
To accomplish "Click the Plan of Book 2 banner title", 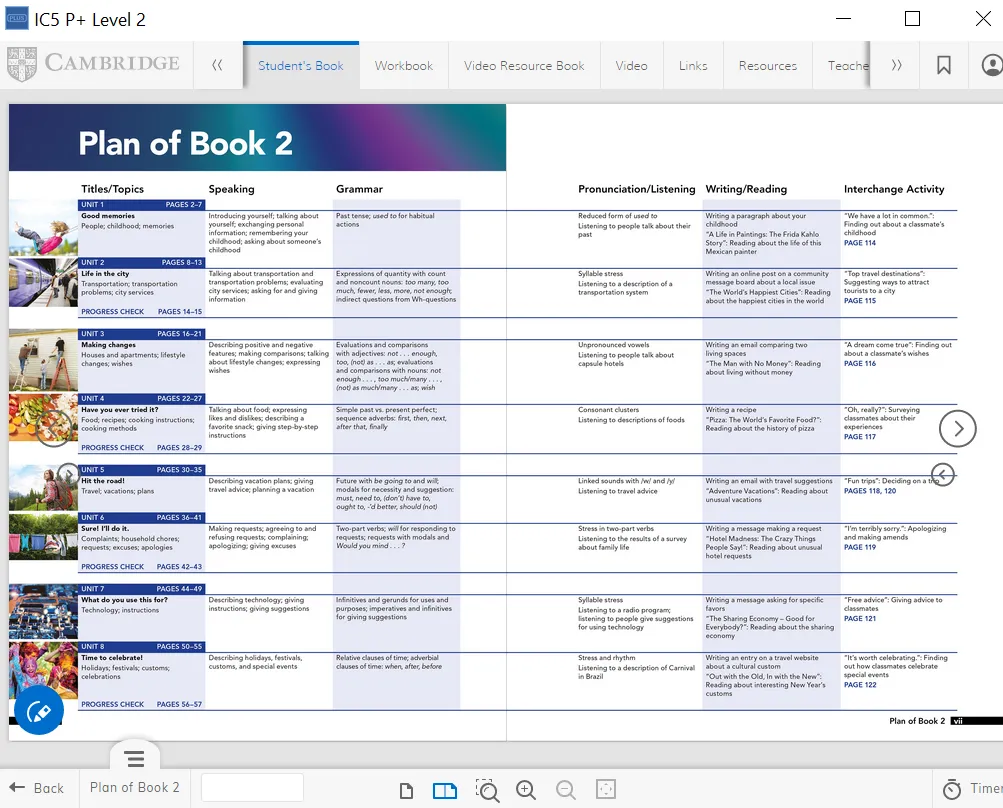I will click(186, 143).
